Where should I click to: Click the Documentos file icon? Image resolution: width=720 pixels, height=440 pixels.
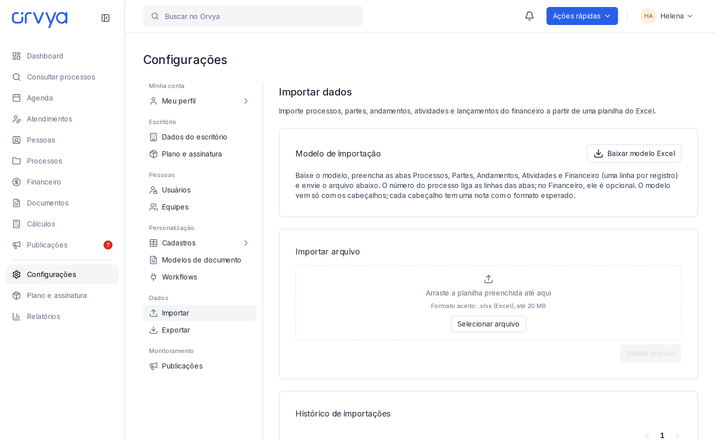17,203
